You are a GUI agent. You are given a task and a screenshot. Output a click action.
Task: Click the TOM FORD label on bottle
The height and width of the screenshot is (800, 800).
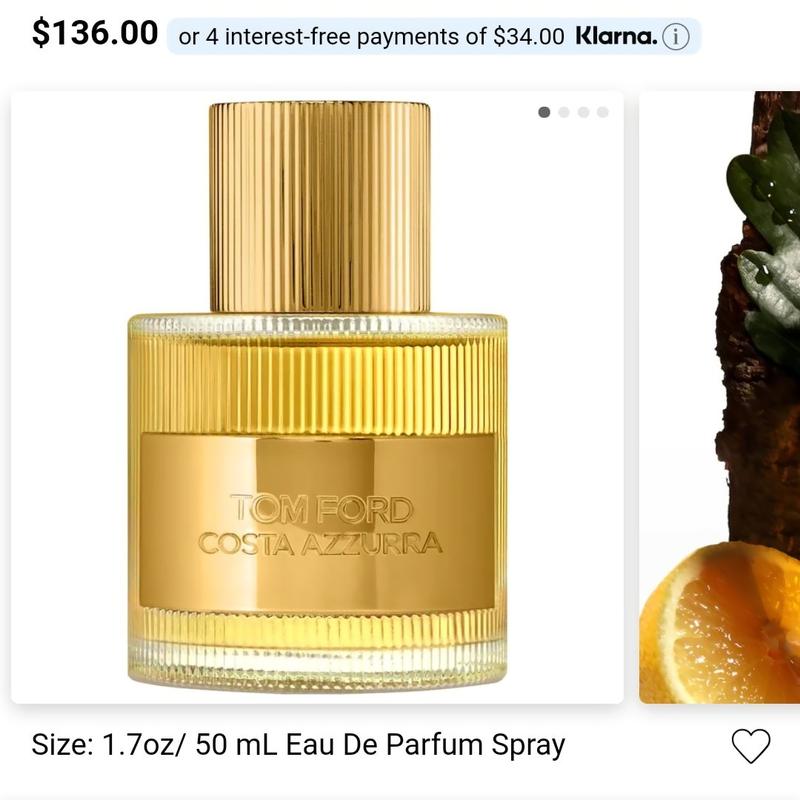pos(321,509)
